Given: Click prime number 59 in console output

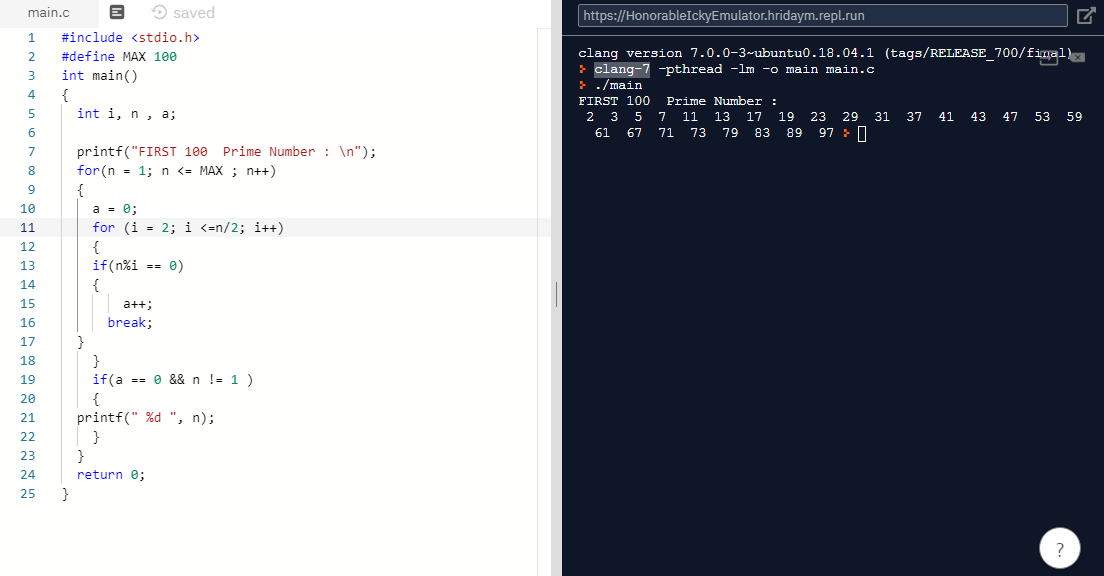Looking at the screenshot, I should click(1074, 117).
